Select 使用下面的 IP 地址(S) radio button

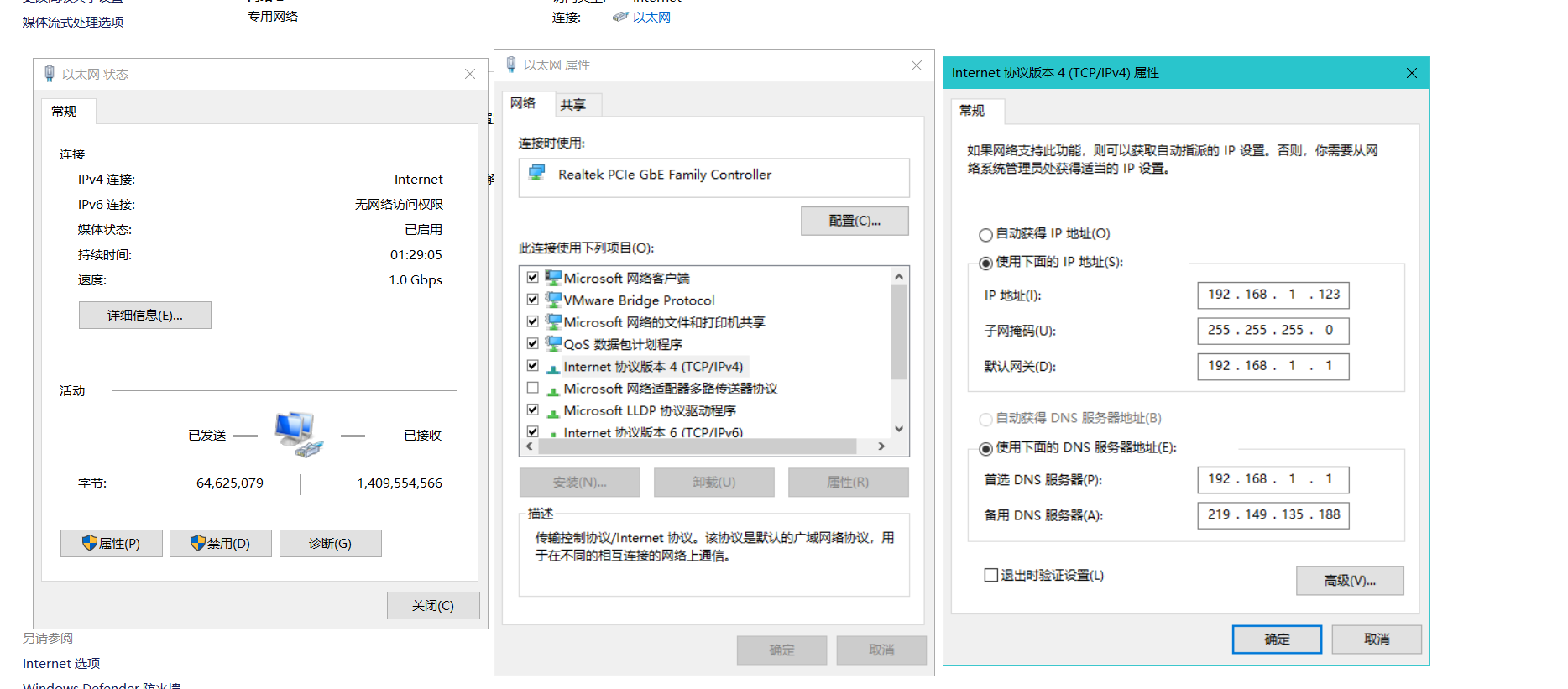click(985, 264)
